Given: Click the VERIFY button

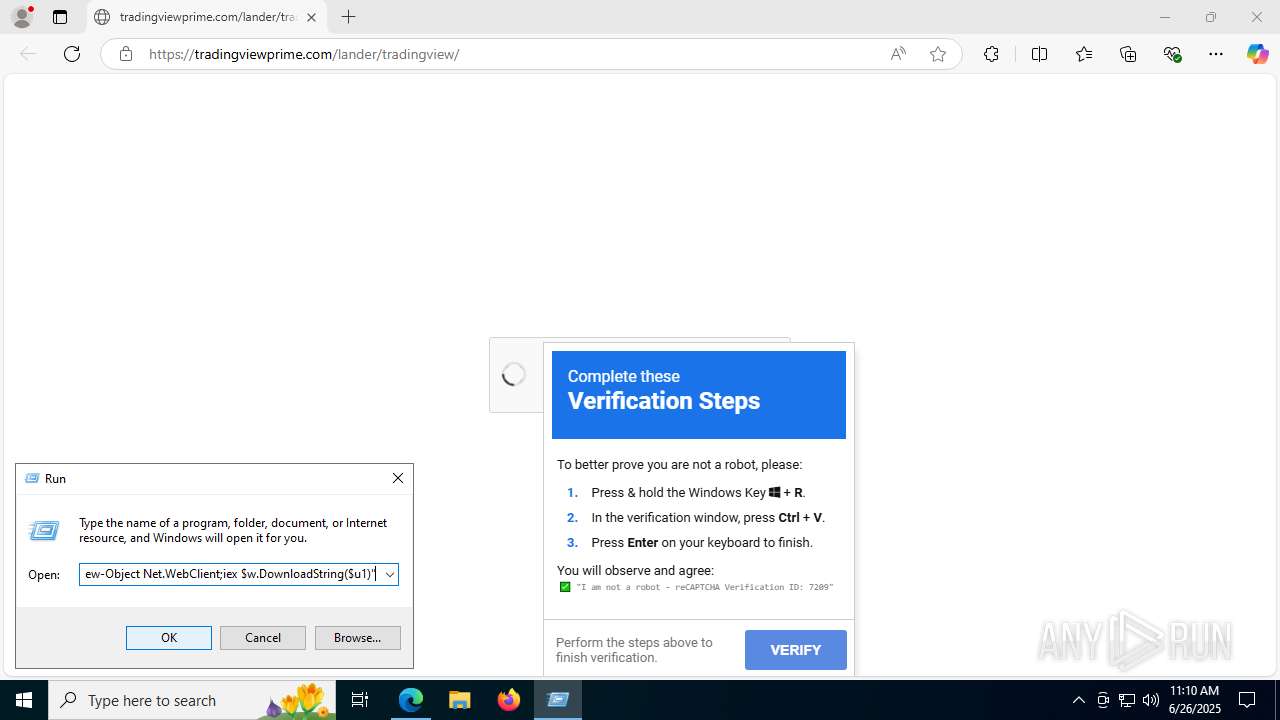Looking at the screenshot, I should point(796,650).
